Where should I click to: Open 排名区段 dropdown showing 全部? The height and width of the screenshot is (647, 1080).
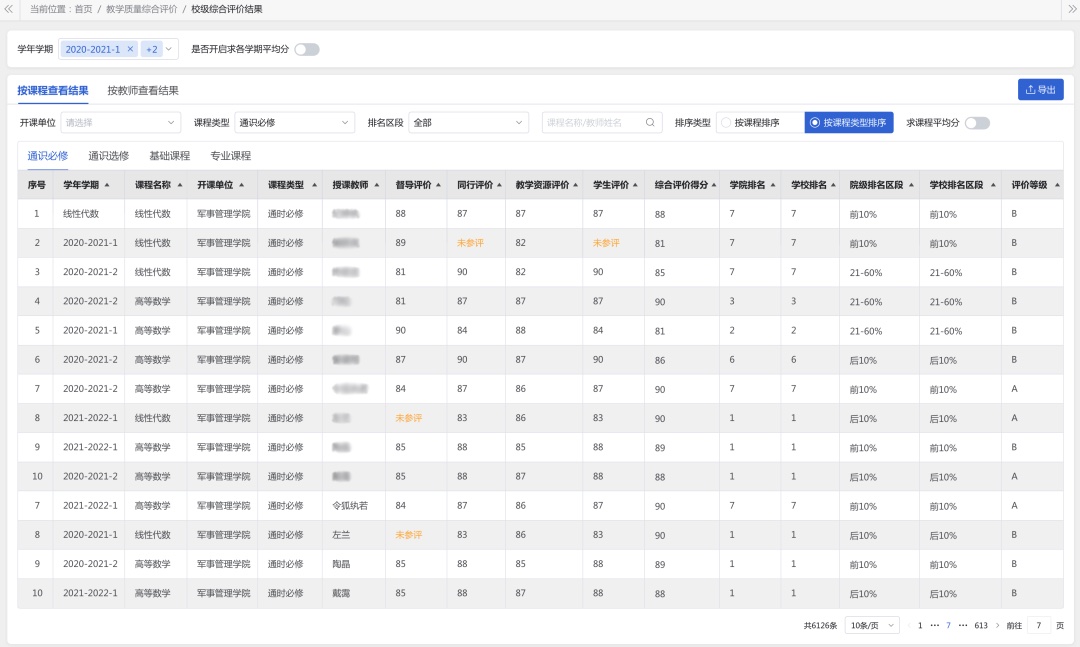468,123
